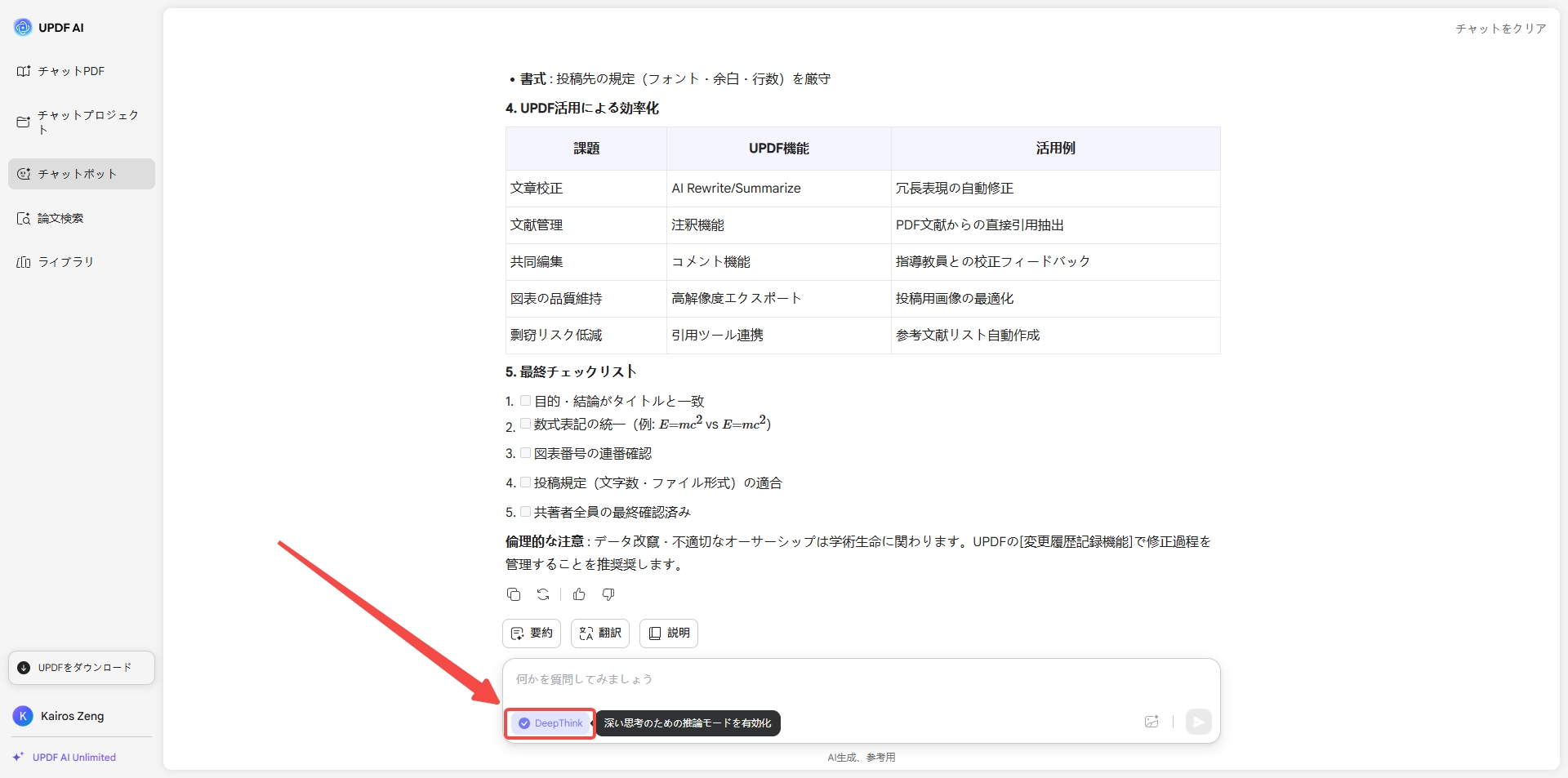The width and height of the screenshot is (1568, 778).
Task: Open チャットプロジェクト in the sidebar
Action: 82,122
